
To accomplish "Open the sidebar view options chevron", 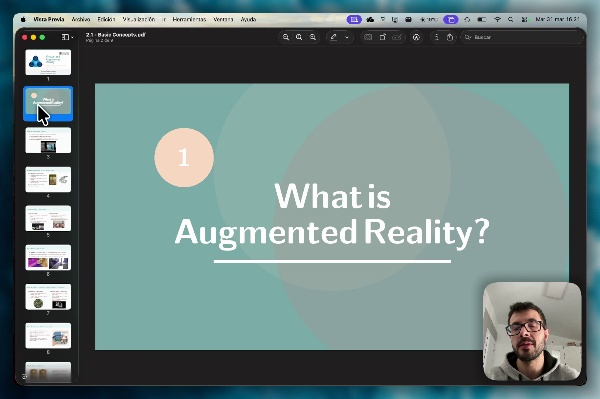I will coord(72,37).
